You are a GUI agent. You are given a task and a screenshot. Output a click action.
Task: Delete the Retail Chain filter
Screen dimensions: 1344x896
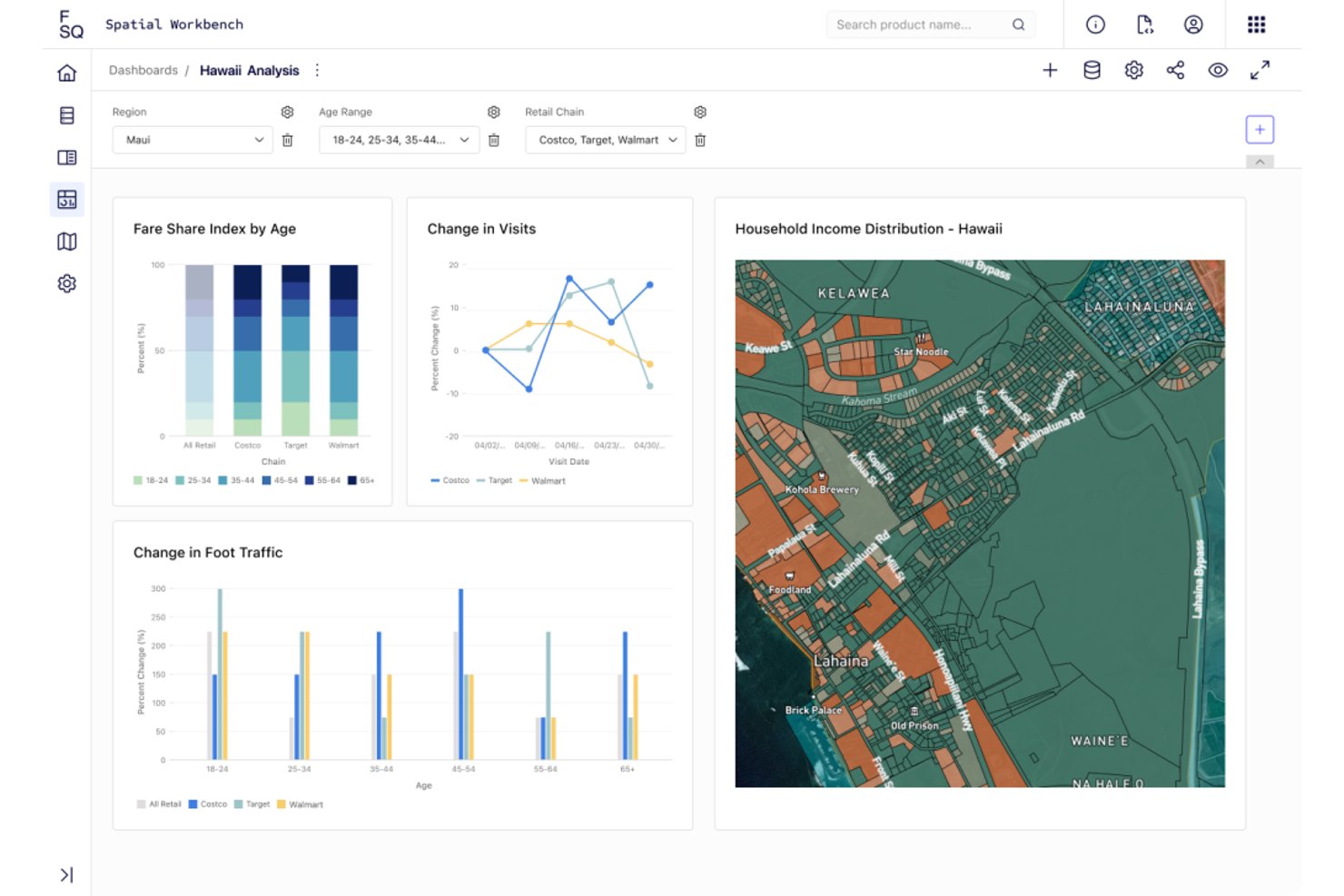[700, 140]
